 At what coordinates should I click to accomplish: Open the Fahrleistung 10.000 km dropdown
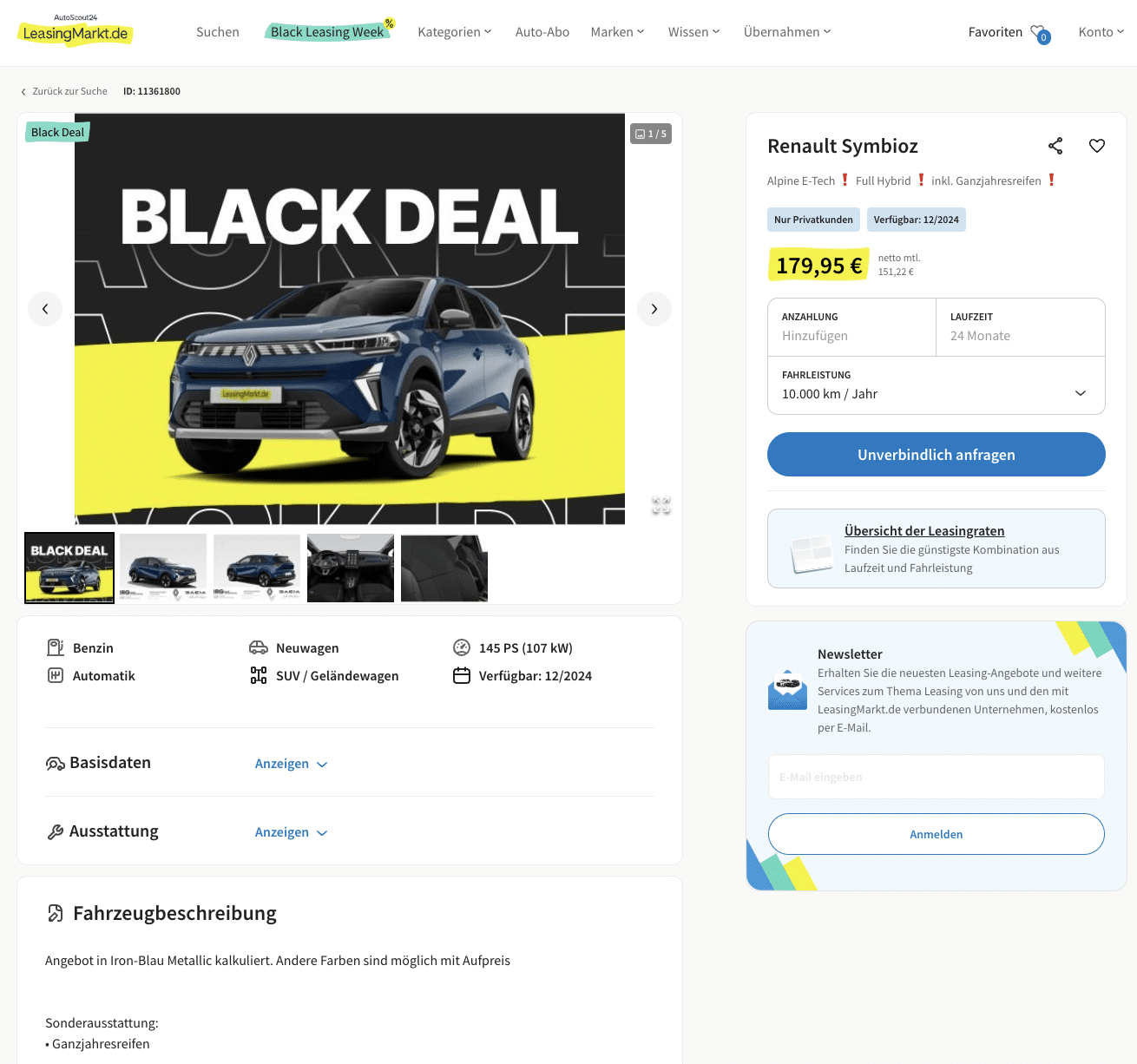937,385
